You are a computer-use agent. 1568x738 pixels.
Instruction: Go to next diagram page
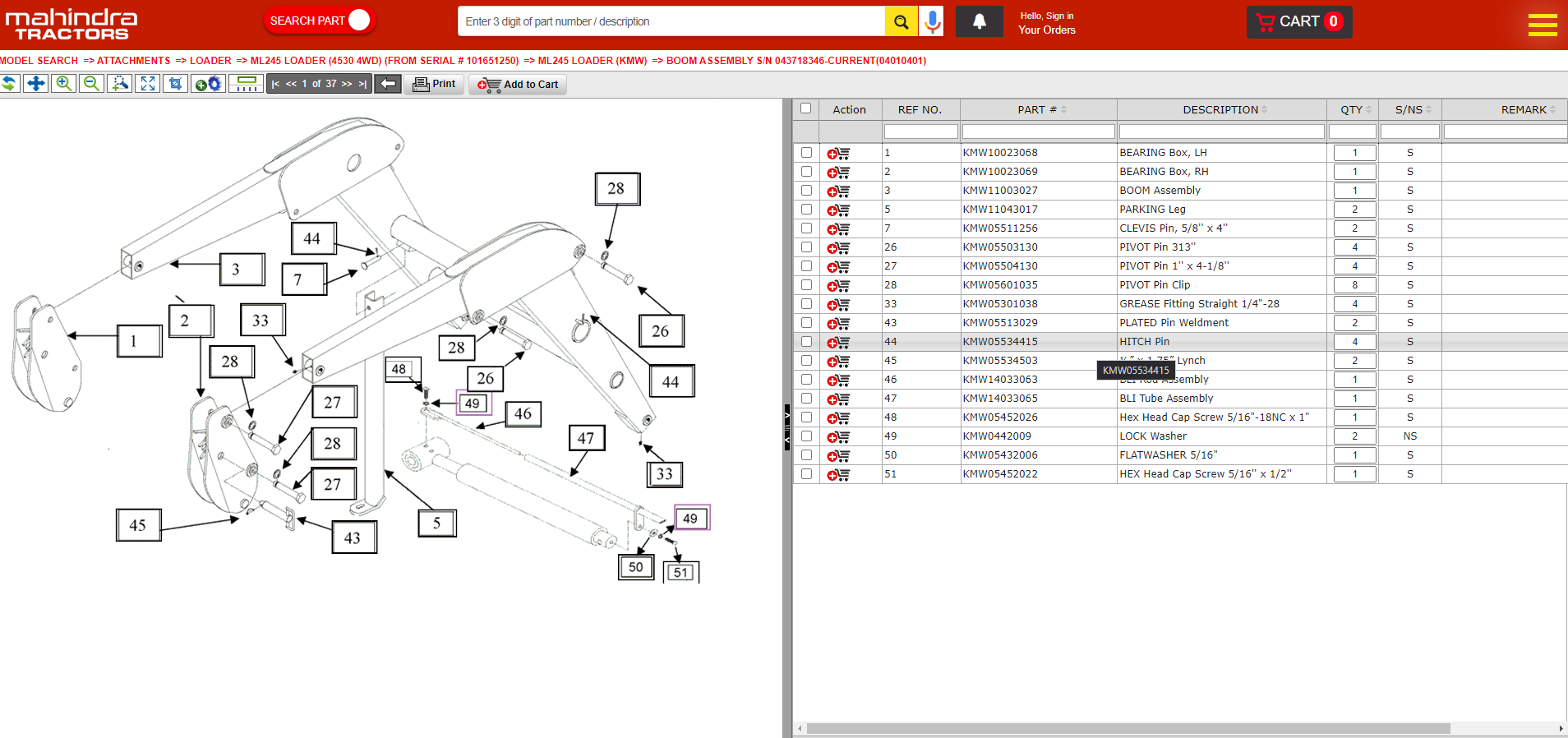[347, 84]
